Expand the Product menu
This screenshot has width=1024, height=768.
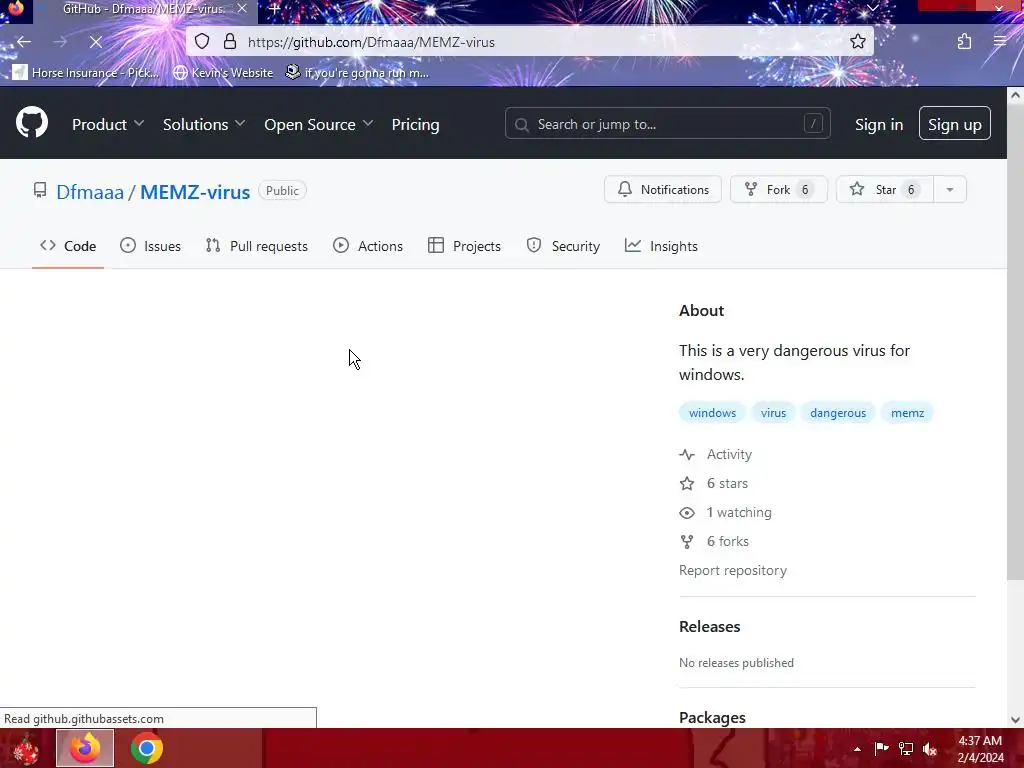pos(108,124)
